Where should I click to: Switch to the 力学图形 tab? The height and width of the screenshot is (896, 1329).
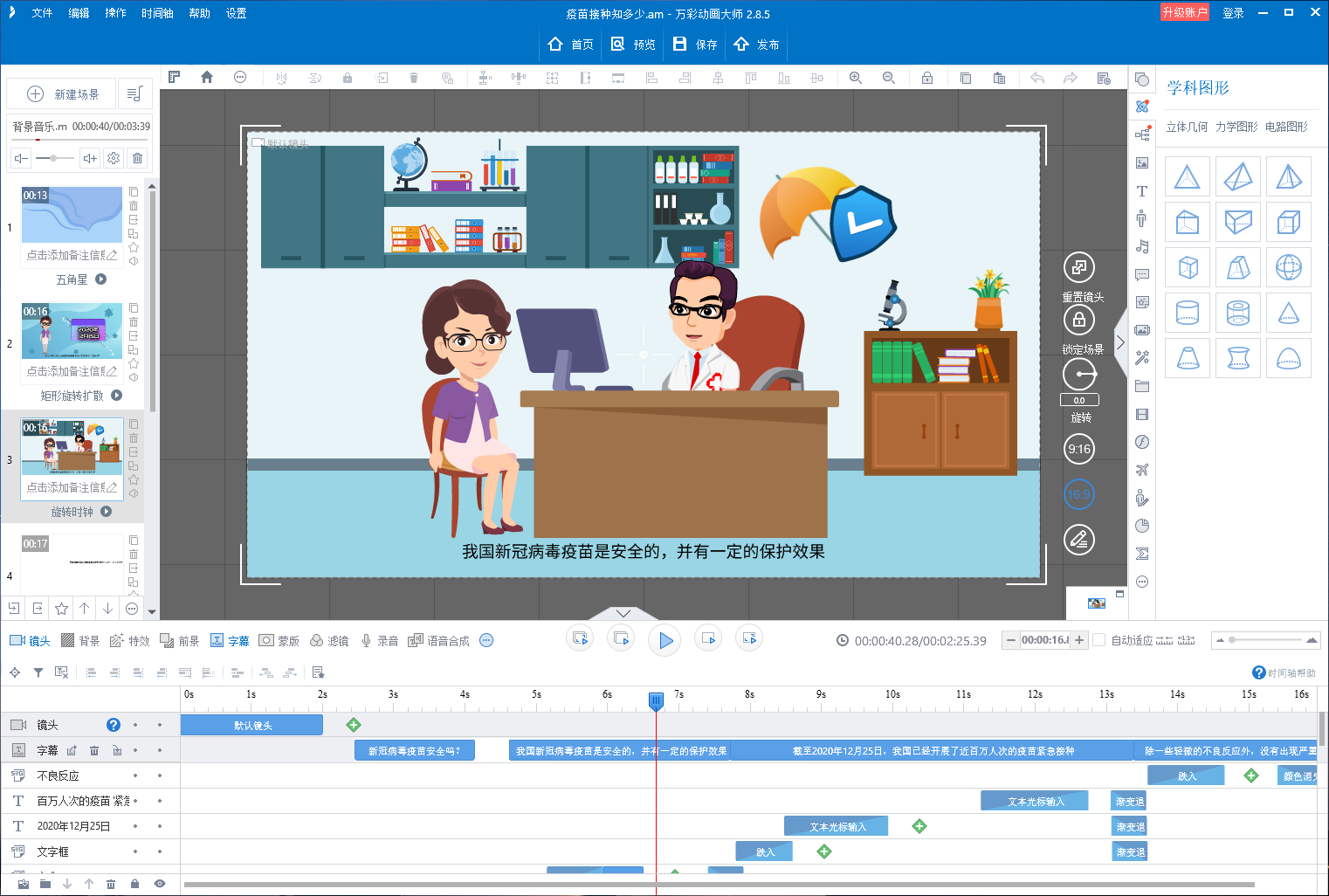point(1236,127)
